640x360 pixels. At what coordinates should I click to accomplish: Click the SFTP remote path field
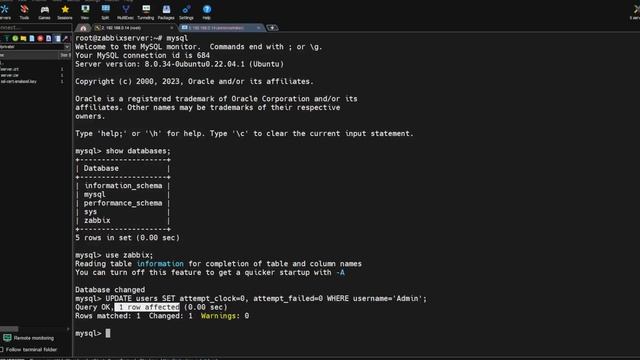coord(32,47)
